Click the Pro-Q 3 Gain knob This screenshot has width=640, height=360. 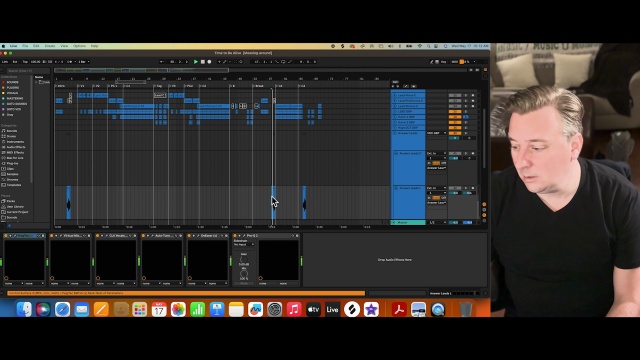[244, 260]
